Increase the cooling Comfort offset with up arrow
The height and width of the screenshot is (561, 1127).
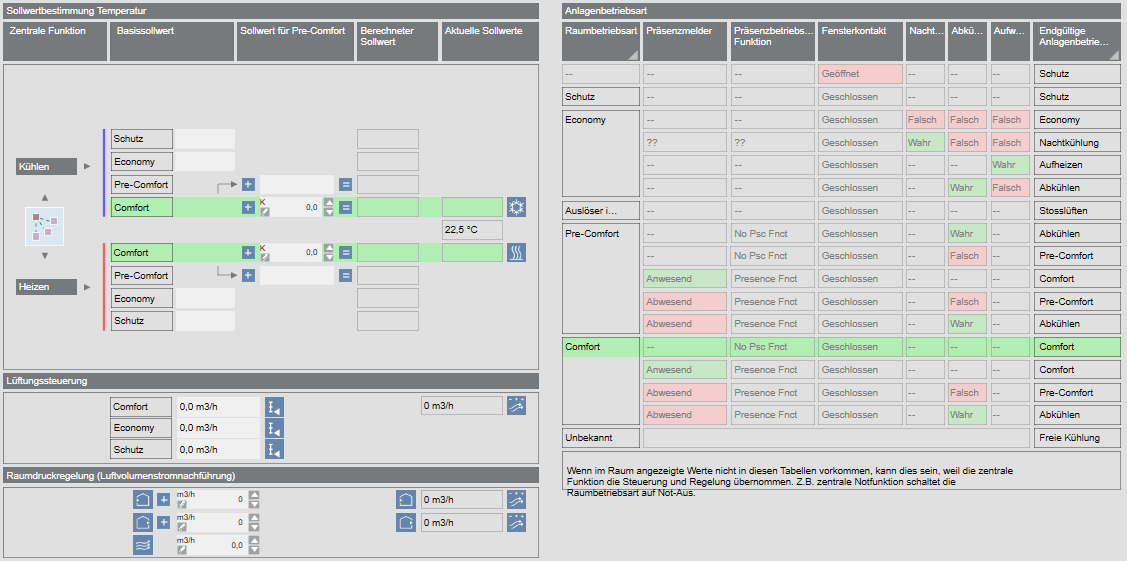point(329,202)
